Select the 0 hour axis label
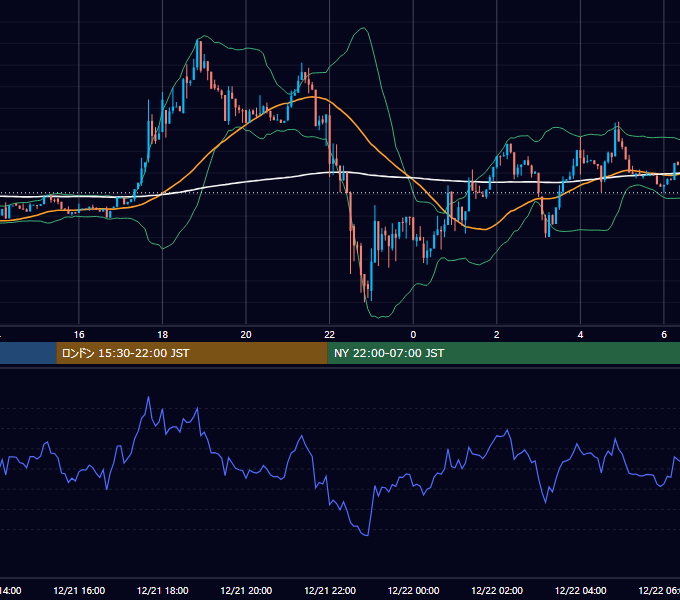This screenshot has width=680, height=600. click(x=413, y=335)
